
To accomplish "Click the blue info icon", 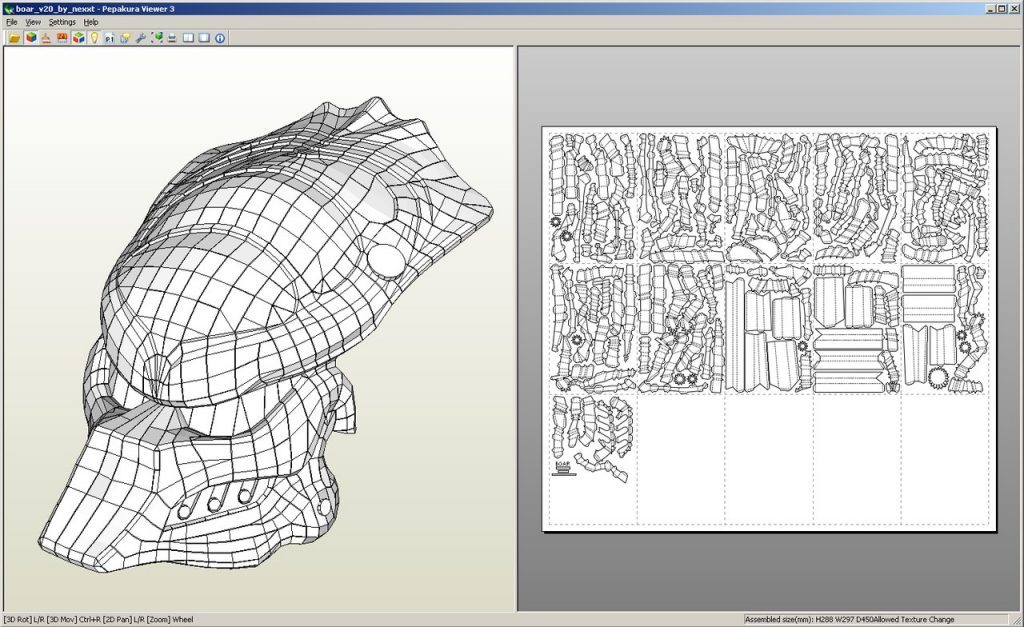I will click(219, 38).
